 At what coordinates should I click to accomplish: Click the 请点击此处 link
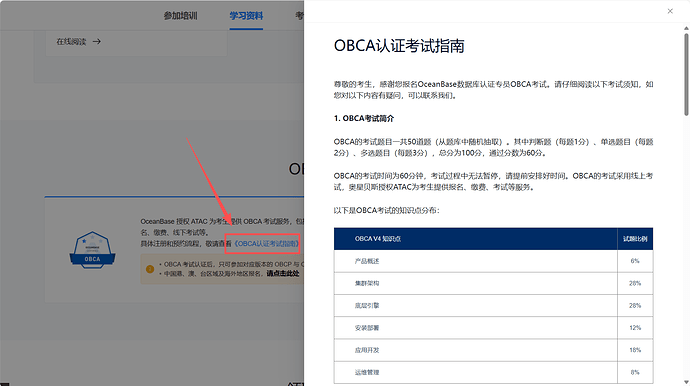(283, 273)
